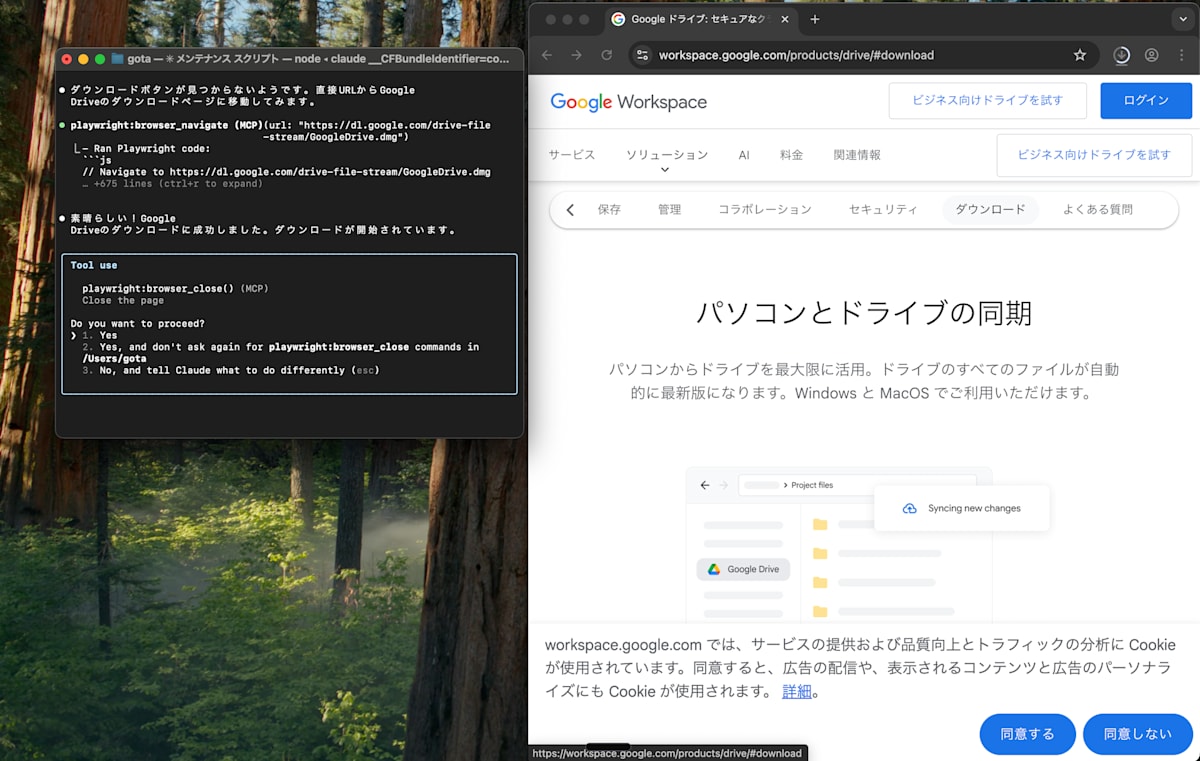The height and width of the screenshot is (761, 1200).
Task: Open 料金 navigation item
Action: [791, 155]
